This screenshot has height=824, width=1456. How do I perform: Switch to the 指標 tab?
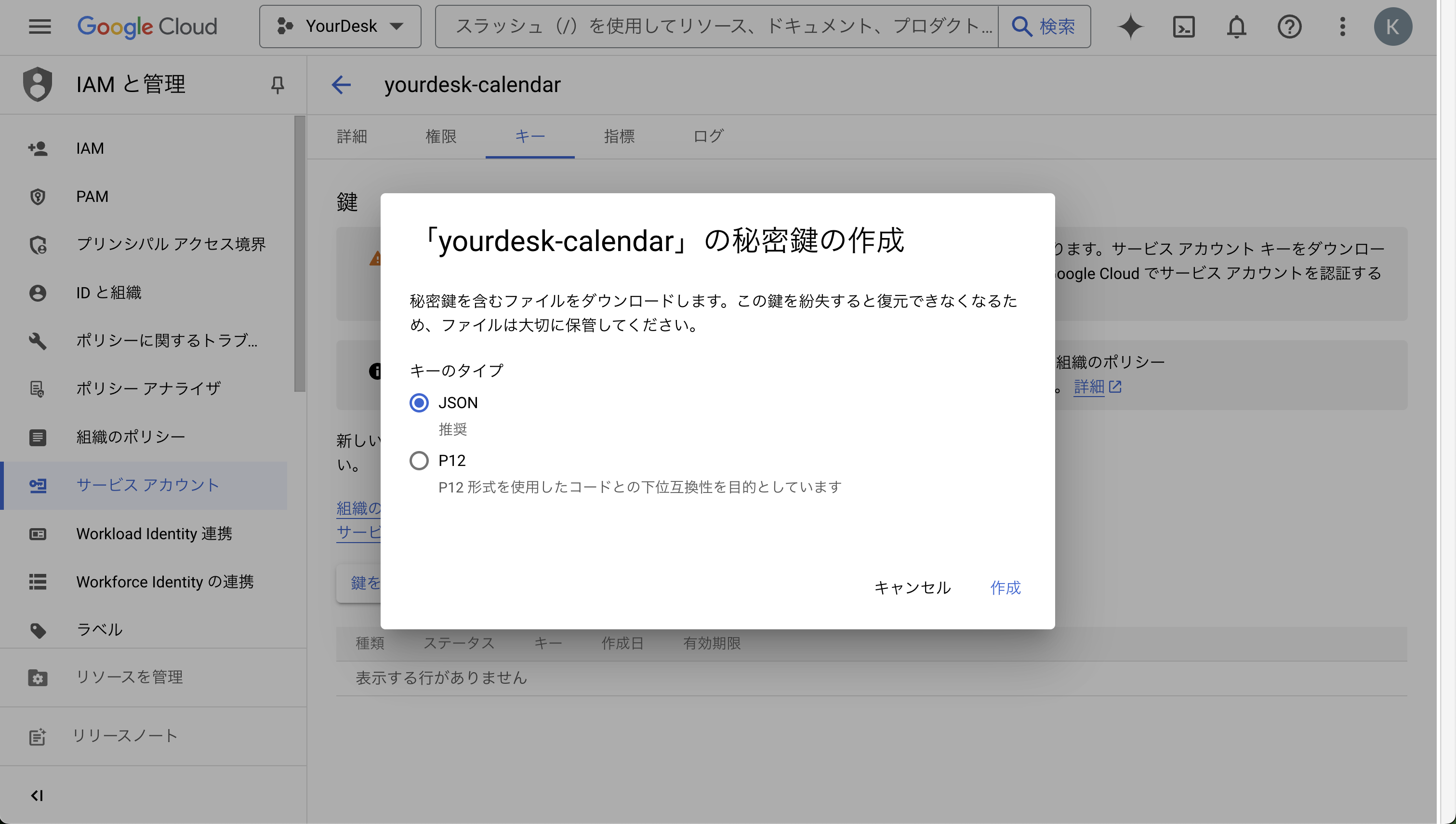tap(619, 136)
